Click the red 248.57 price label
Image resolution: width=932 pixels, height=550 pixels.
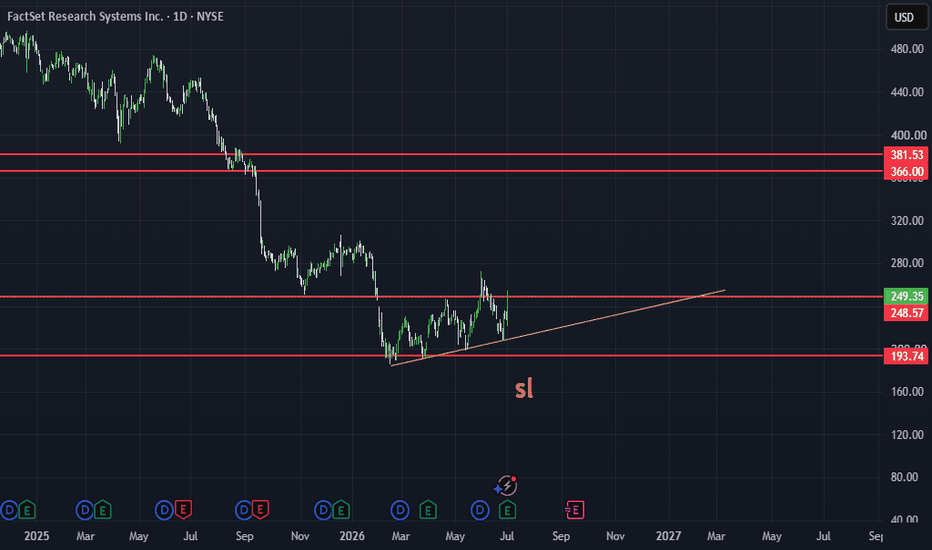[906, 313]
